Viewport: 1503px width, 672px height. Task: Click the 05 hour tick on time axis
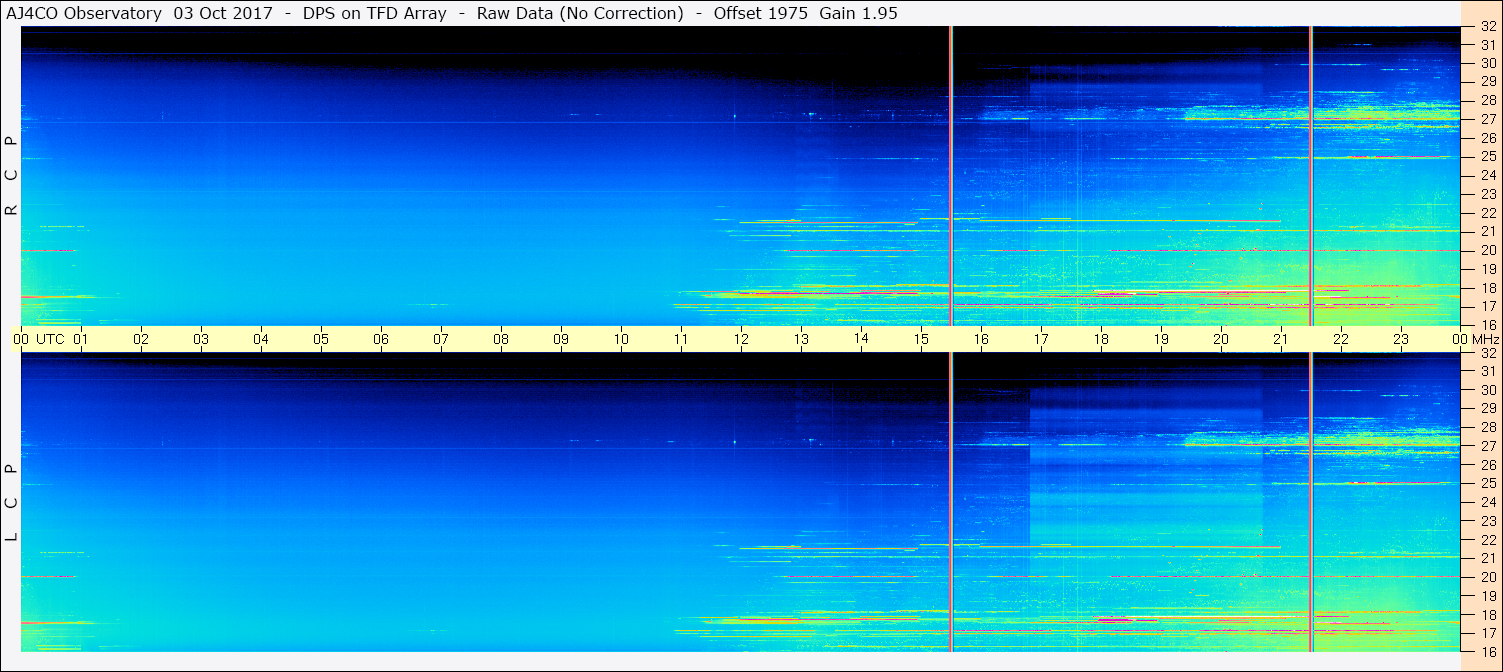[x=321, y=339]
